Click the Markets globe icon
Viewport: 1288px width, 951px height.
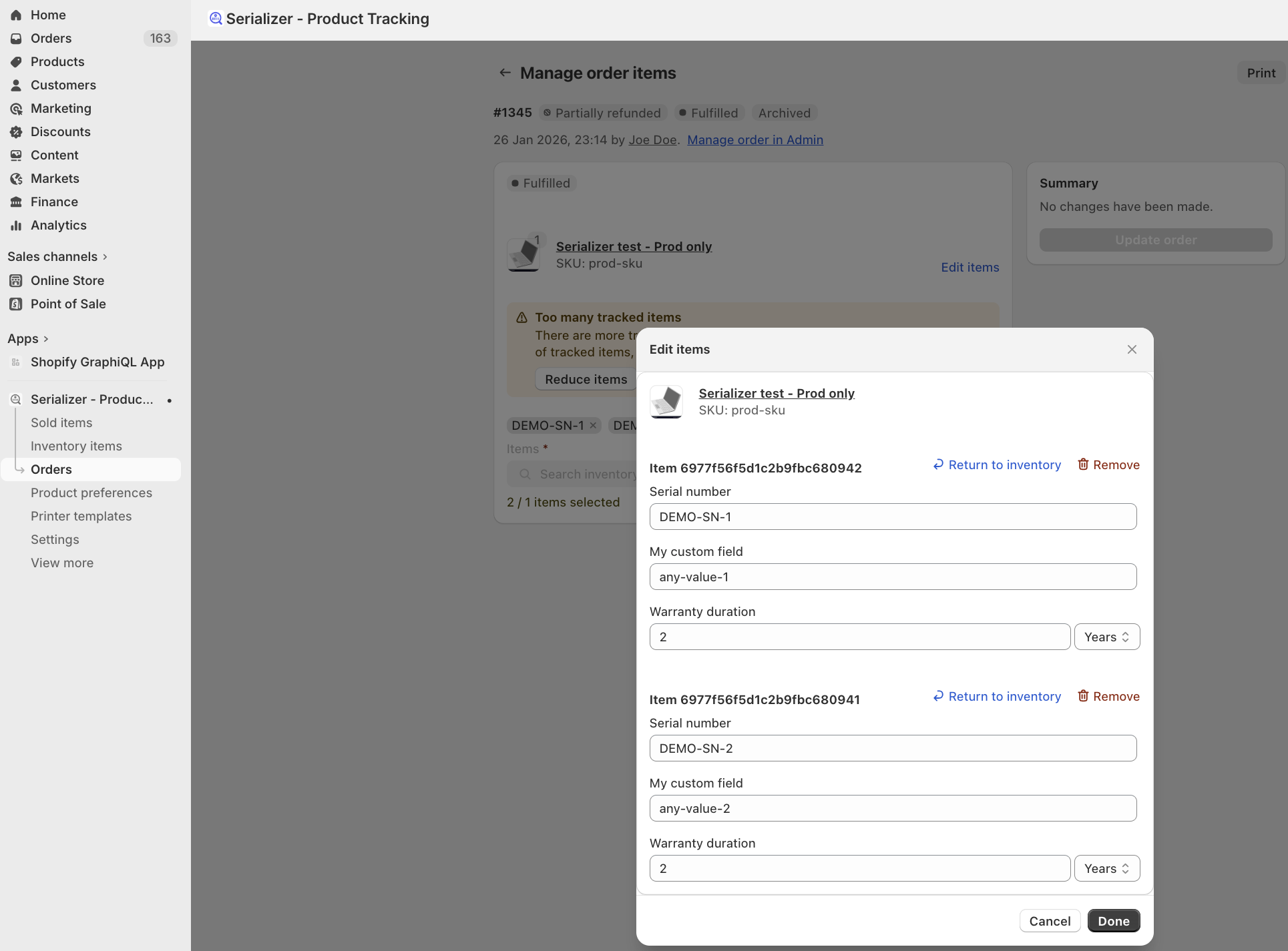pos(16,178)
